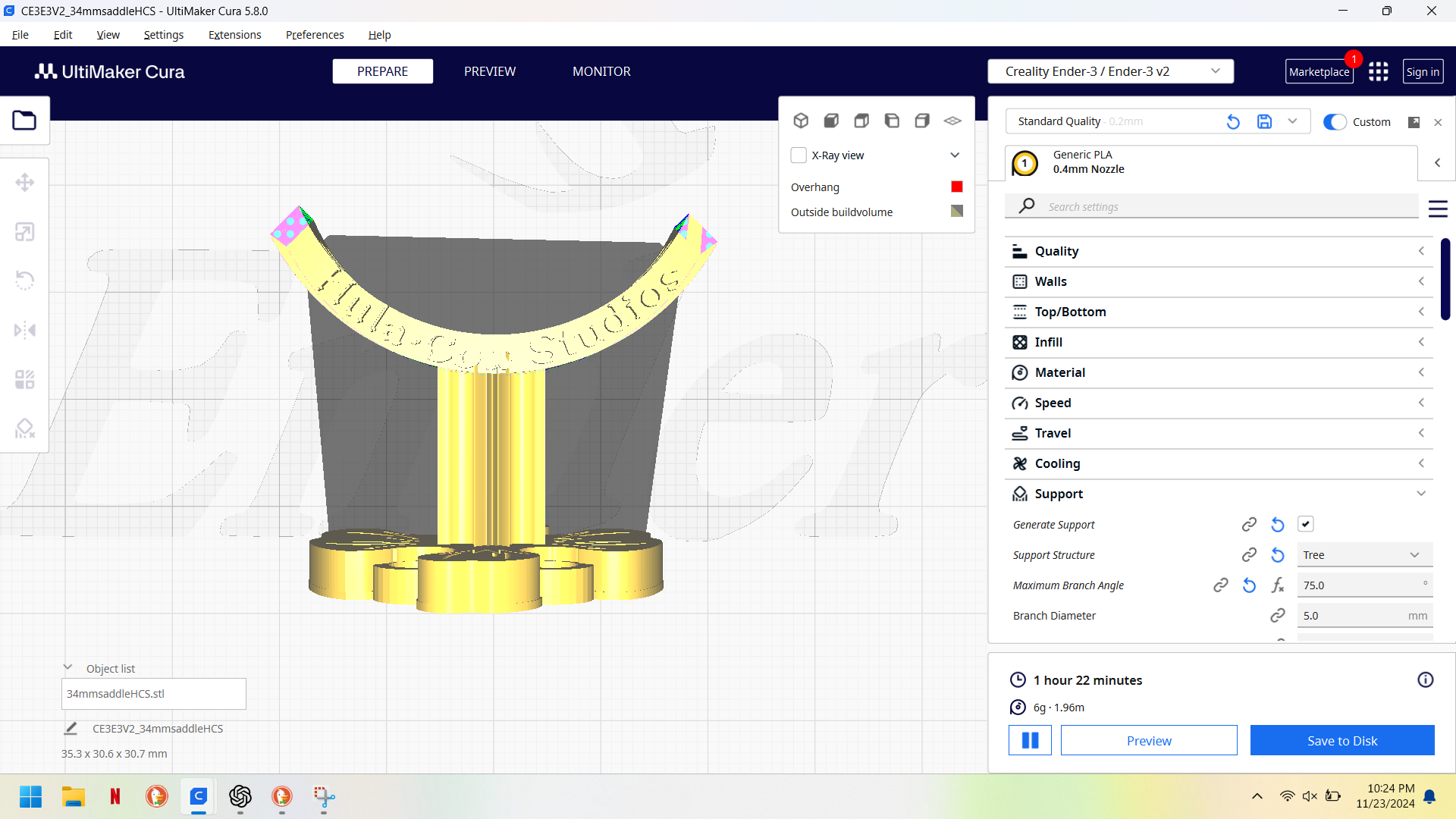The width and height of the screenshot is (1456, 819).
Task: Switch to front view camera icon
Action: coord(831,121)
